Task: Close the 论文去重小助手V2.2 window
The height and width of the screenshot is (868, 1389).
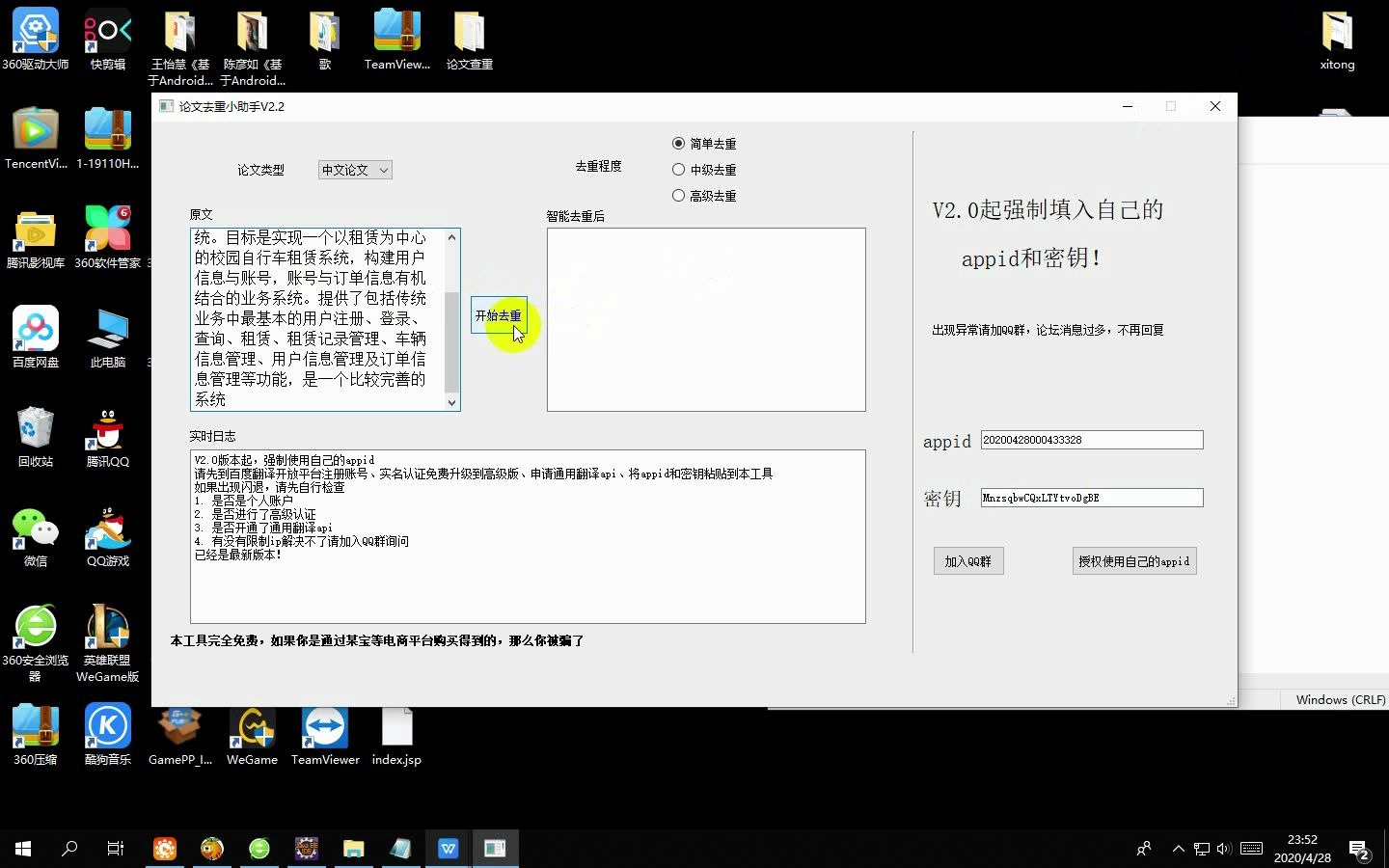Action: tap(1215, 106)
